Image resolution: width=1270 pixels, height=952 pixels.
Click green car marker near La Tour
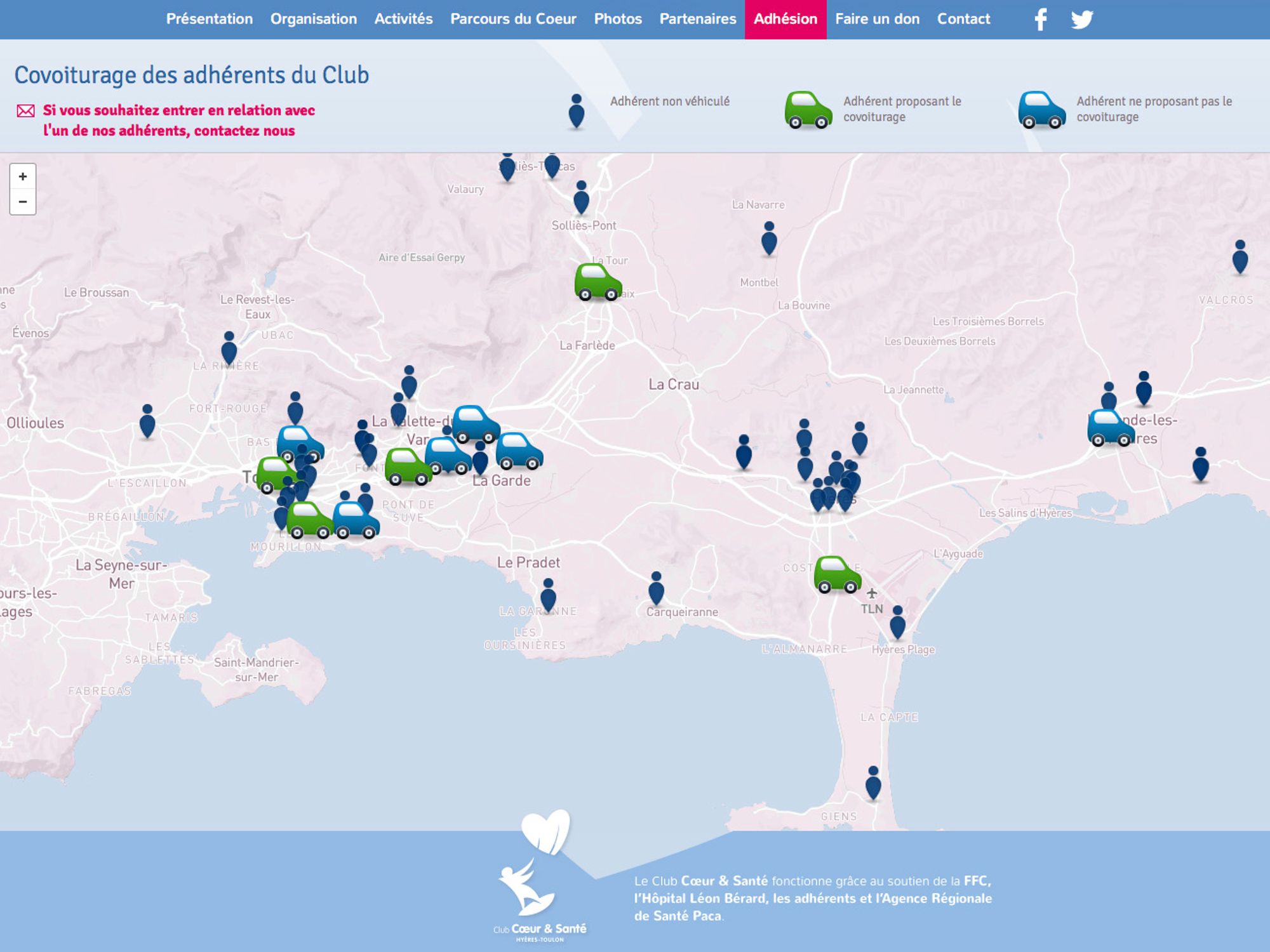coord(598,282)
